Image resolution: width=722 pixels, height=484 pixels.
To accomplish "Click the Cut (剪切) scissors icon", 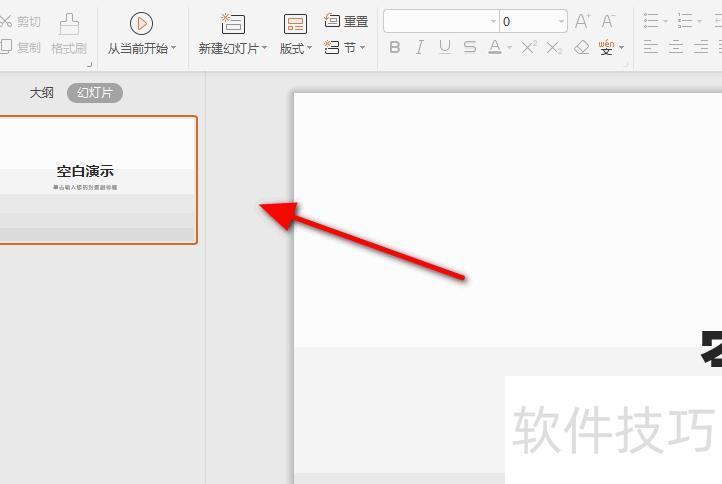I will tap(6, 21).
